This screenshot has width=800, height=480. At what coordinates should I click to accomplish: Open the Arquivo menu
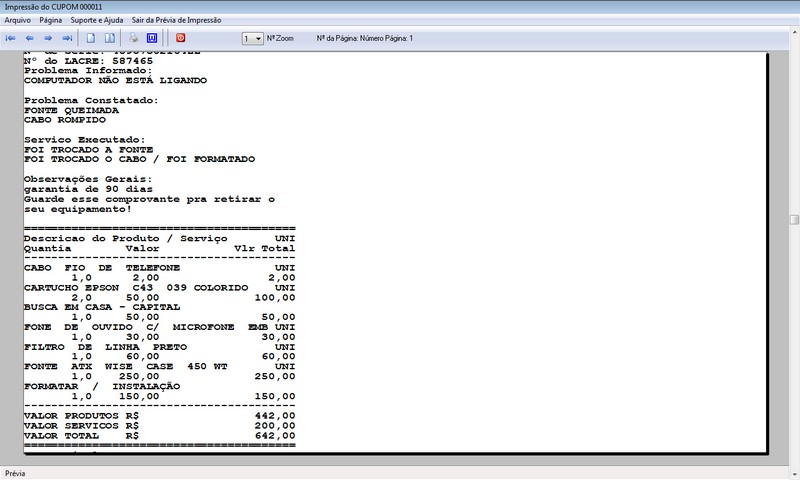point(17,20)
